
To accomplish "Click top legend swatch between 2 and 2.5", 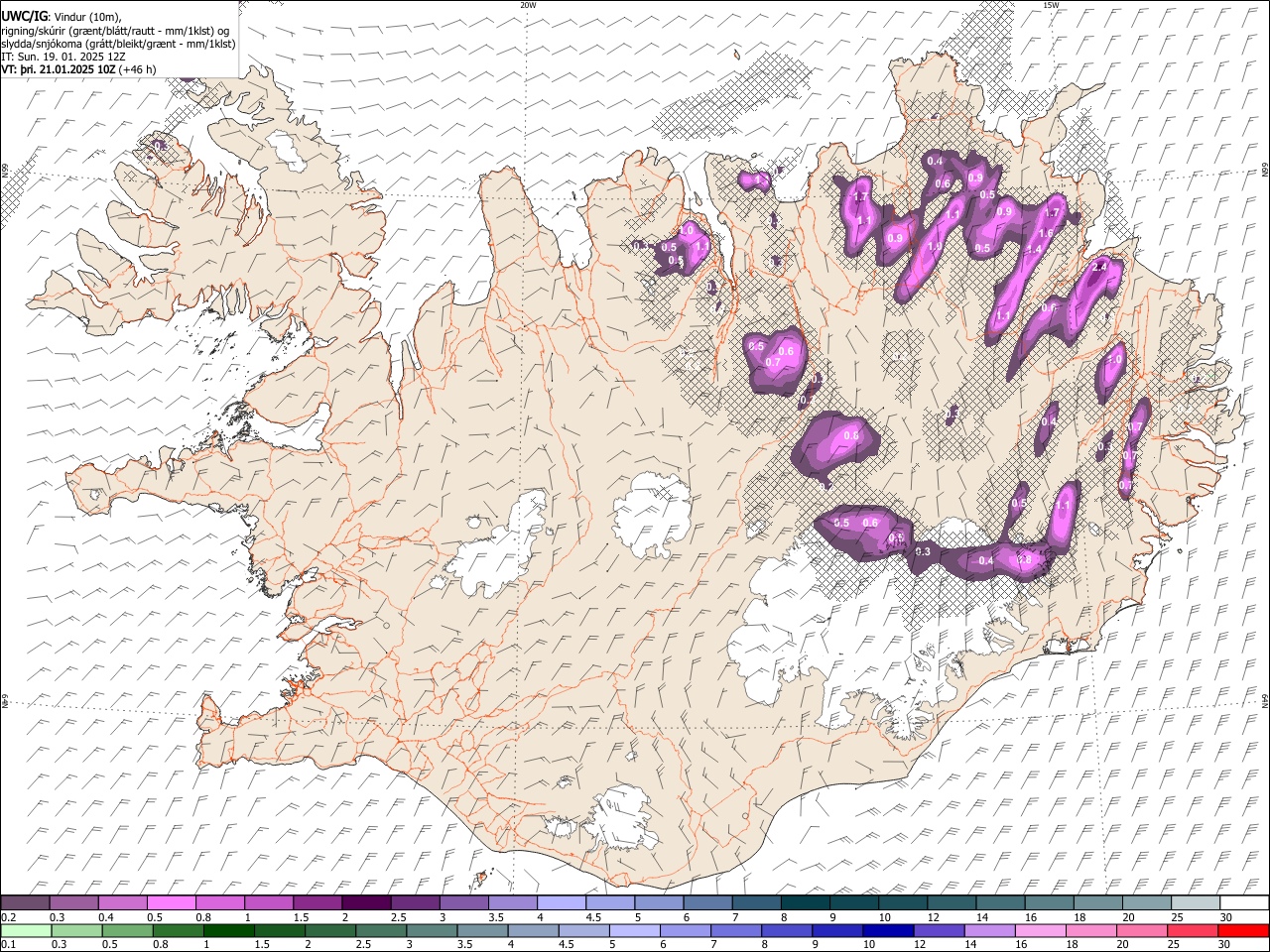I will pos(366,903).
